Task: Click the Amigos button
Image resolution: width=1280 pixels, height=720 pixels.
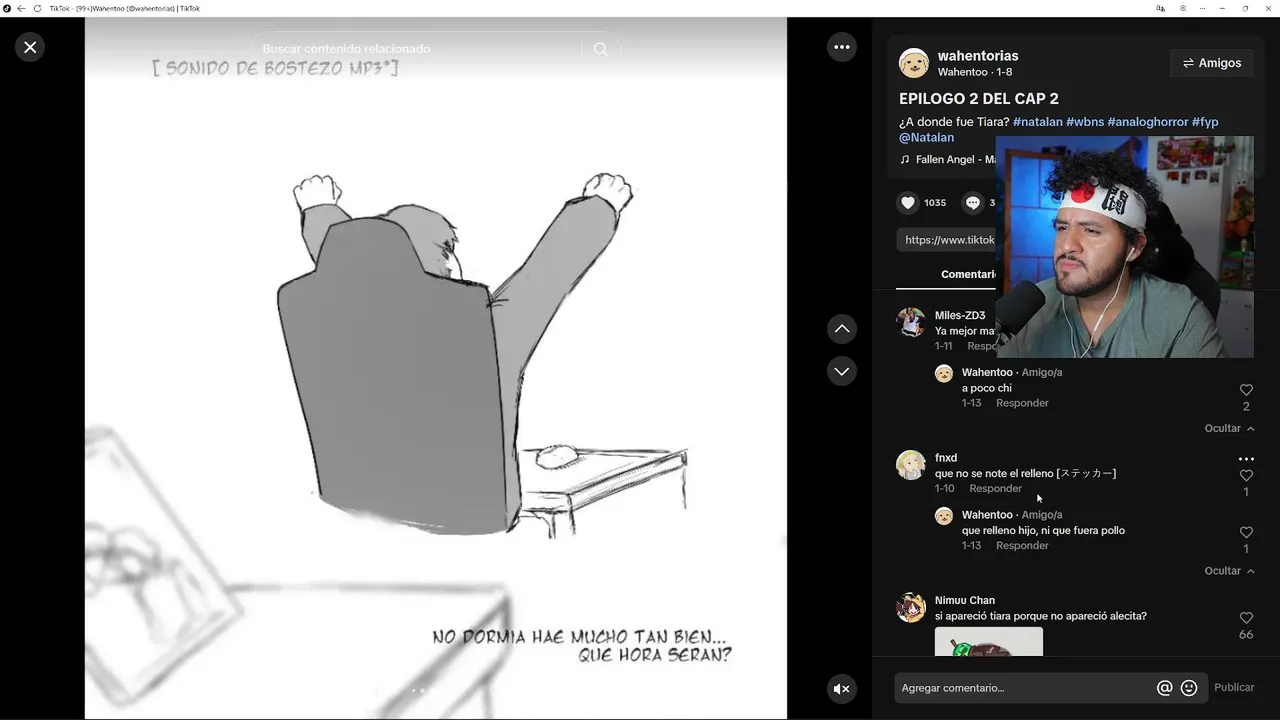Action: point(1211,63)
